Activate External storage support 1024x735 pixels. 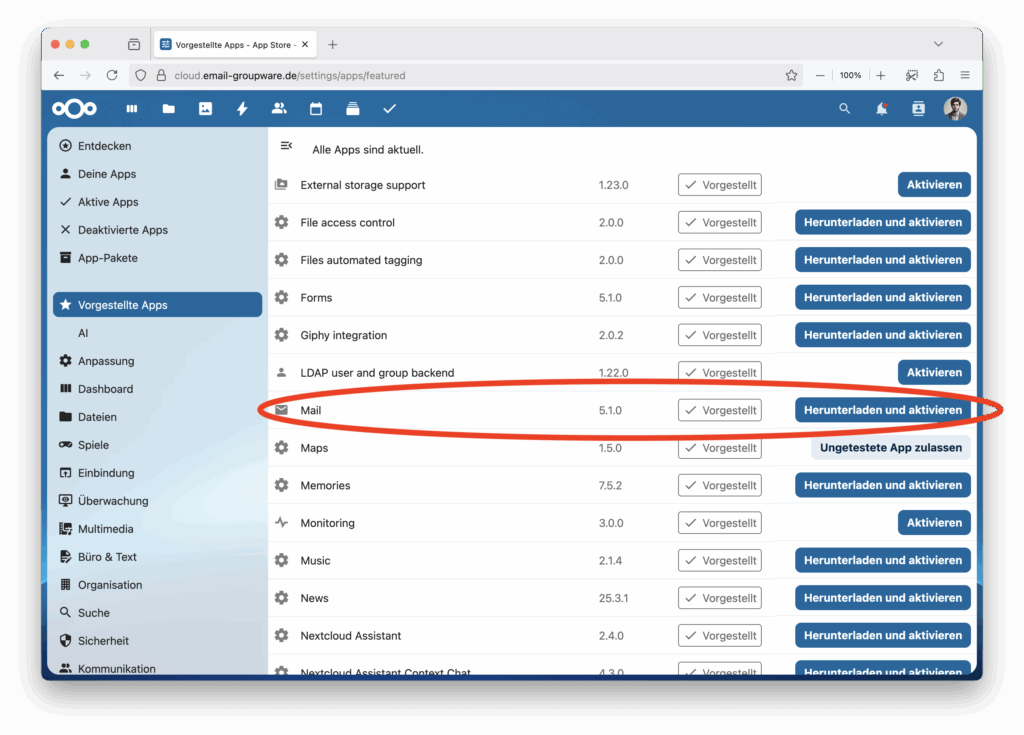point(934,185)
